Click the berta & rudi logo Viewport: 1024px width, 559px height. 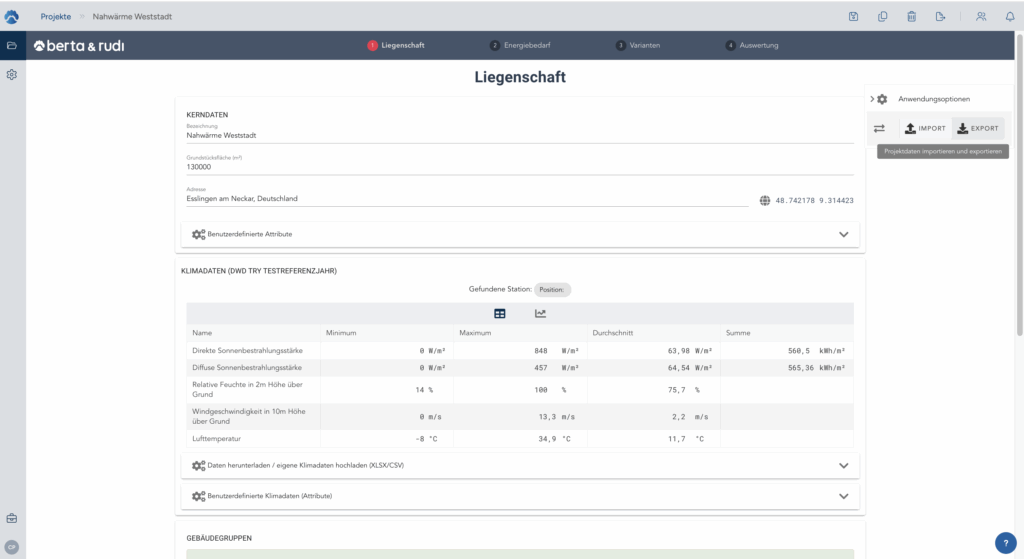[79, 46]
